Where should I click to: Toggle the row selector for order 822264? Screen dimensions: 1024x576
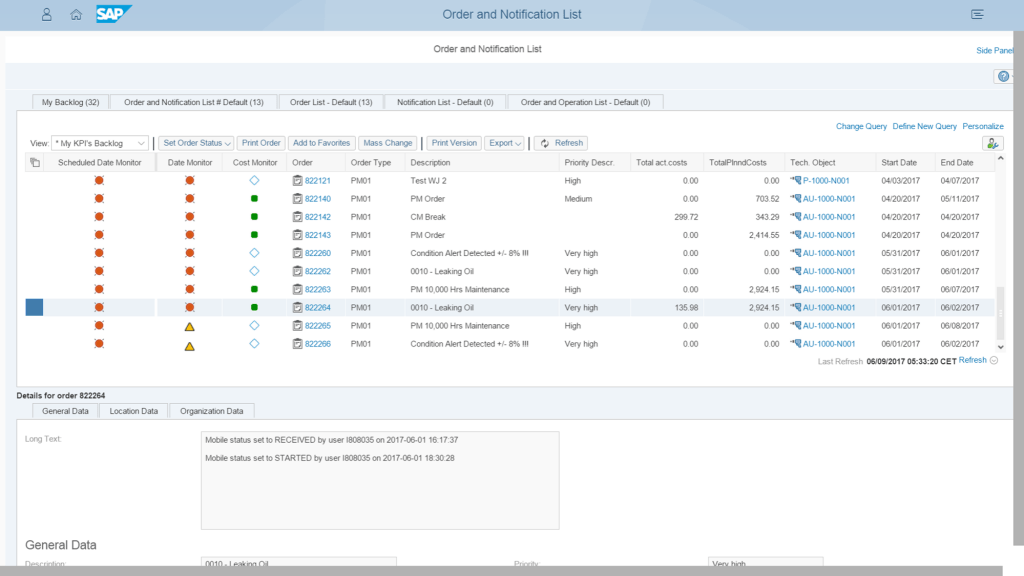[35, 307]
